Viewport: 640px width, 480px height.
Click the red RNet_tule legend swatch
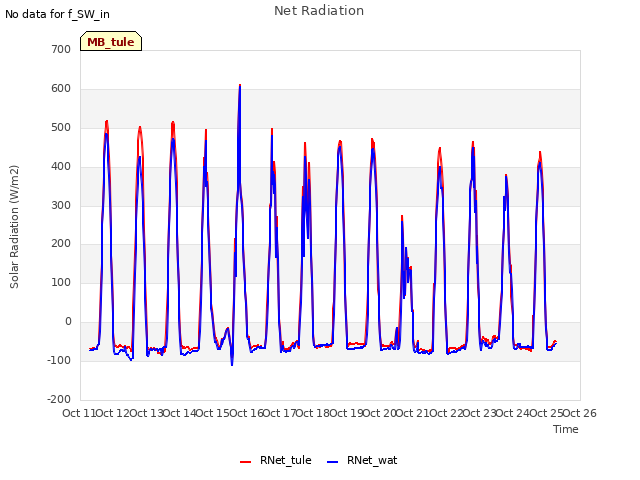click(x=245, y=462)
